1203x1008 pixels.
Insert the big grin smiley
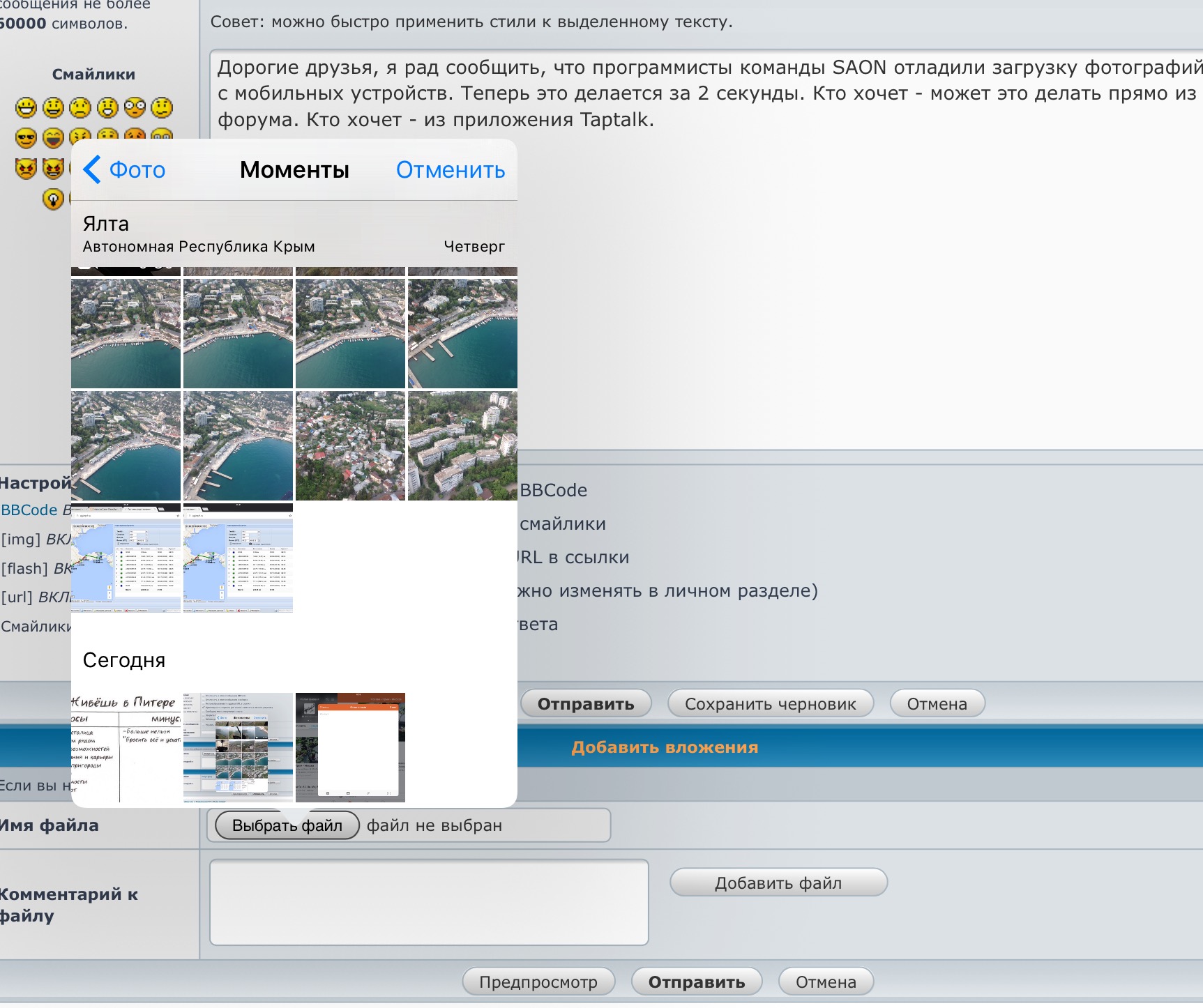[x=26, y=107]
